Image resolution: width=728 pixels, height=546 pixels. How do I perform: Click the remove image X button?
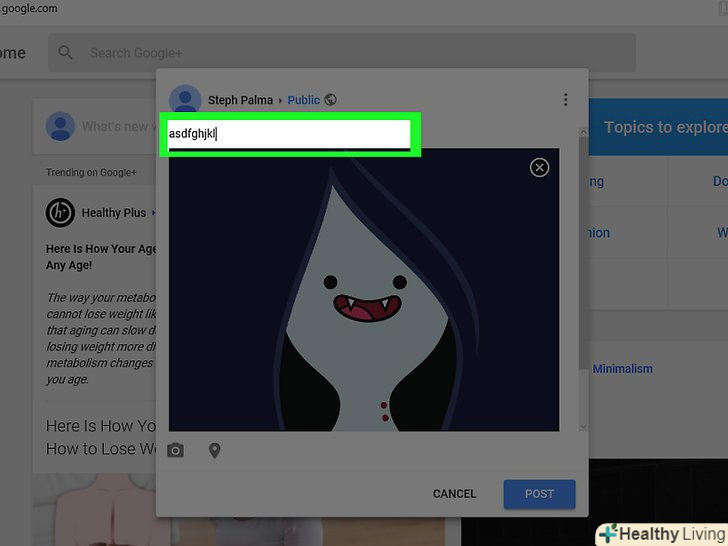539,168
